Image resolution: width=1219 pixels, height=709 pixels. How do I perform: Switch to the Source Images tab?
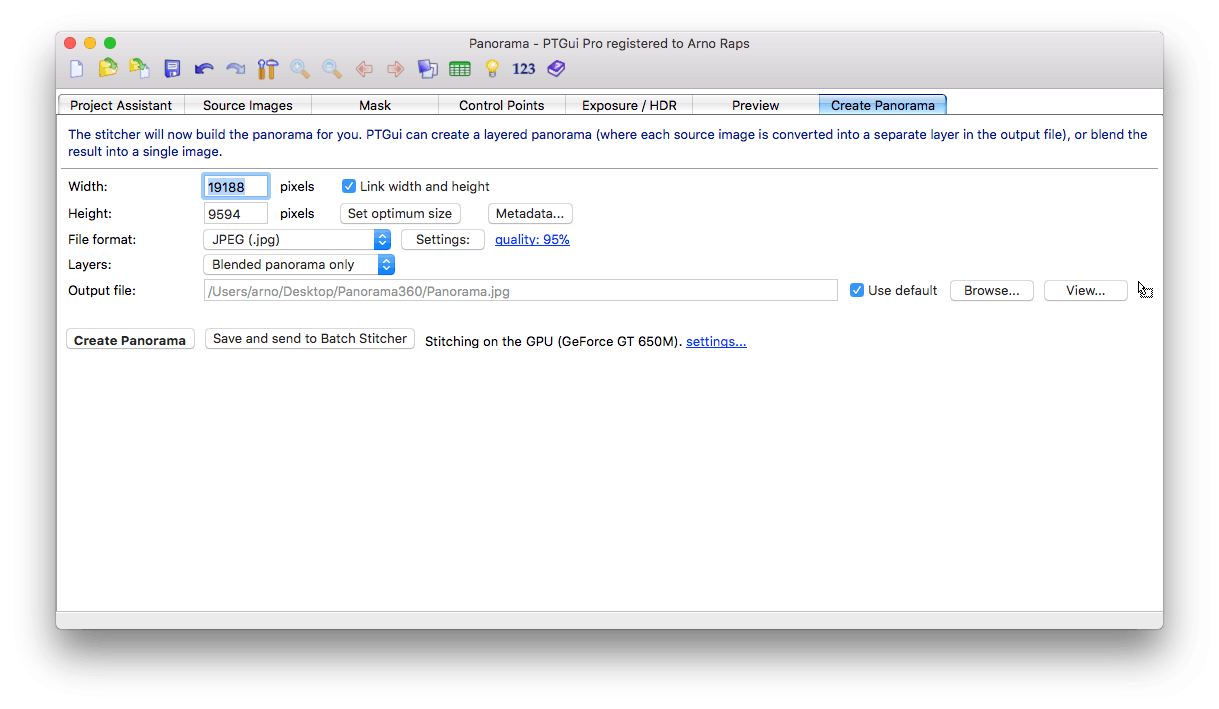point(248,105)
